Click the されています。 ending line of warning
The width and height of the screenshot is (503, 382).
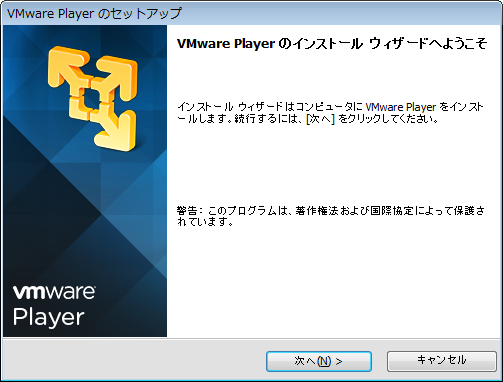point(205,222)
